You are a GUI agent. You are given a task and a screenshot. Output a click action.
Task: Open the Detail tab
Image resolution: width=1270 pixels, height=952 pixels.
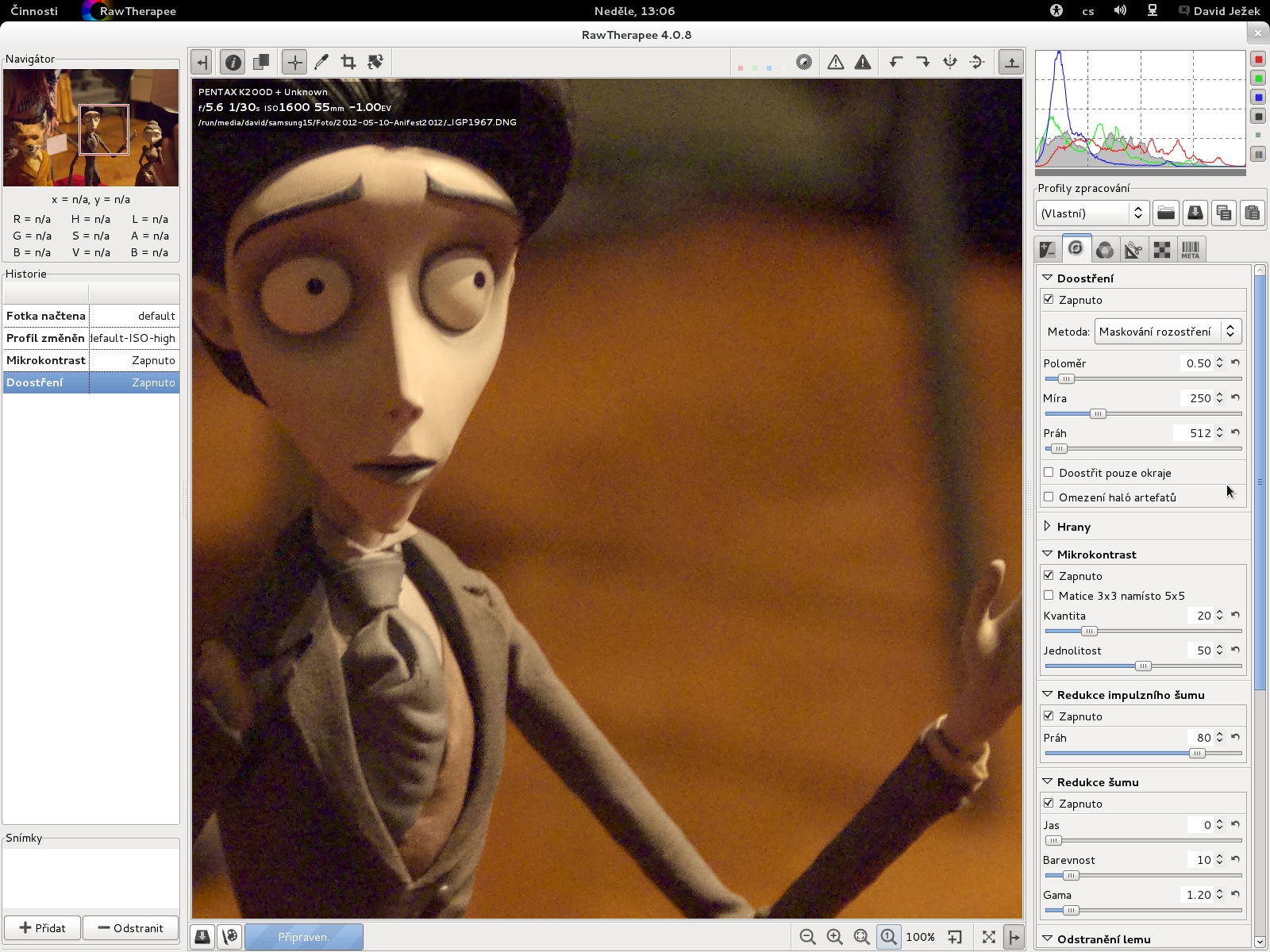click(1076, 248)
